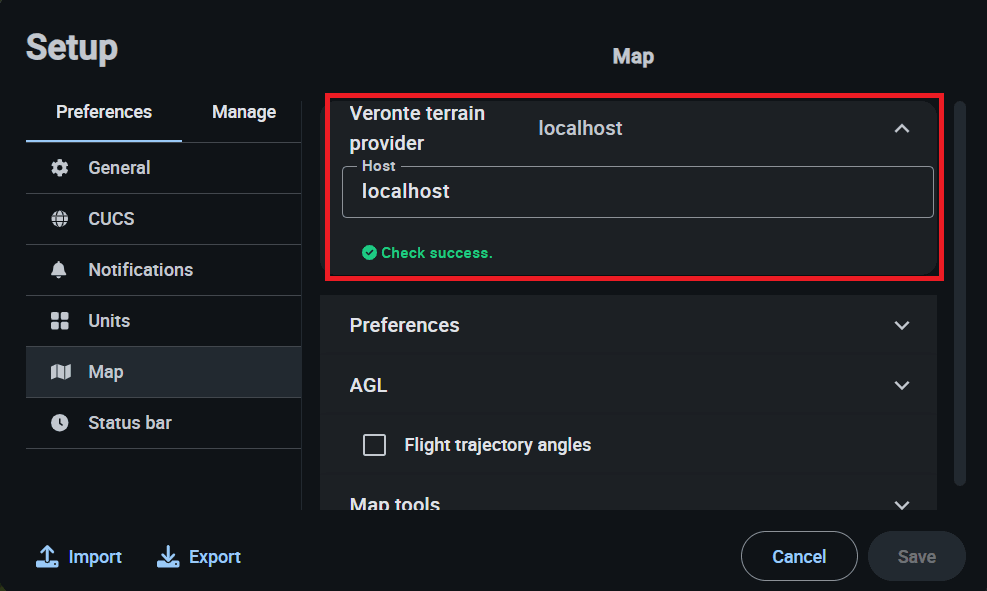Click the Status bar clock icon
Viewport: 987px width, 591px height.
60,423
